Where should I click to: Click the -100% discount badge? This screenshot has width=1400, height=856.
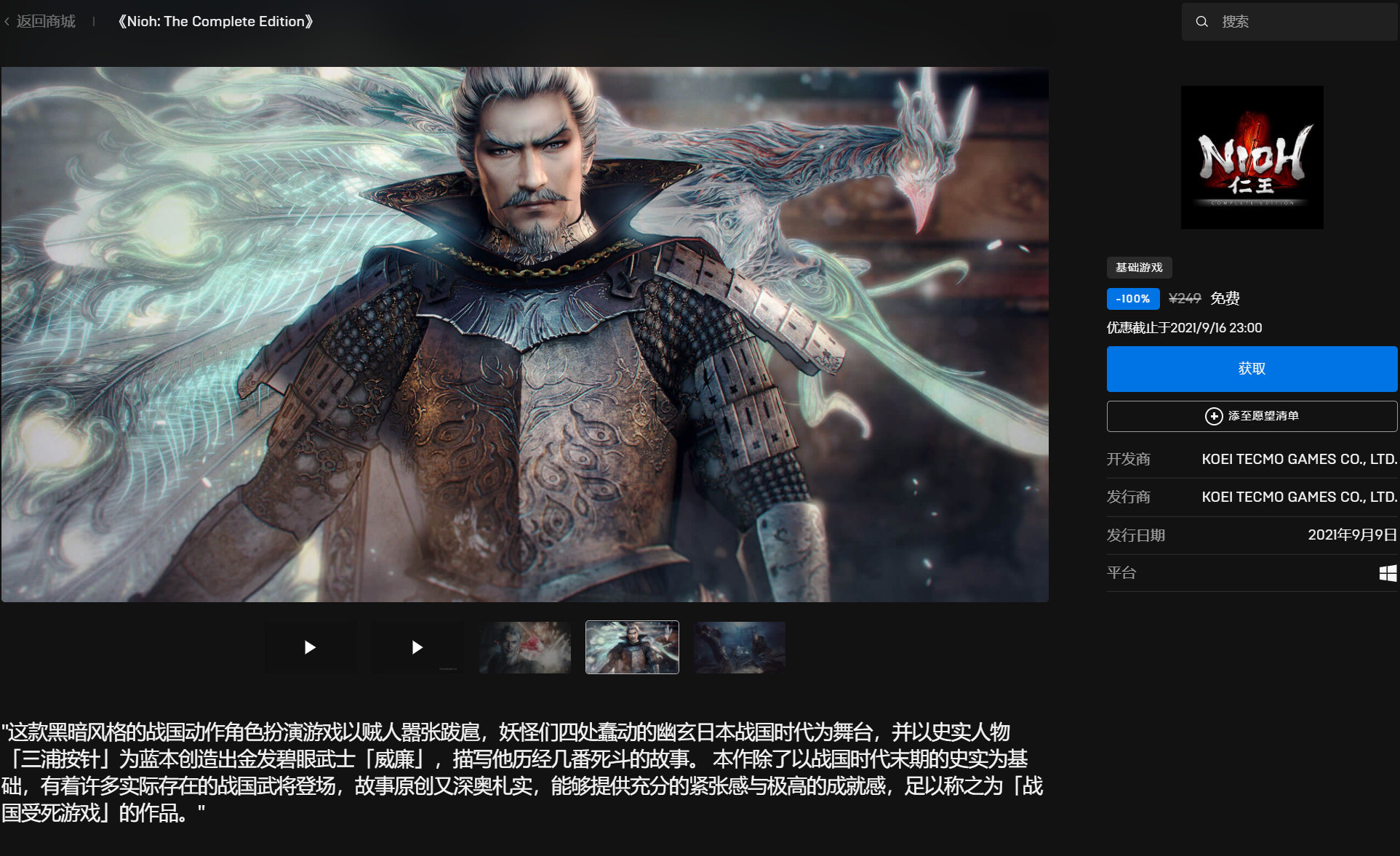(1133, 299)
